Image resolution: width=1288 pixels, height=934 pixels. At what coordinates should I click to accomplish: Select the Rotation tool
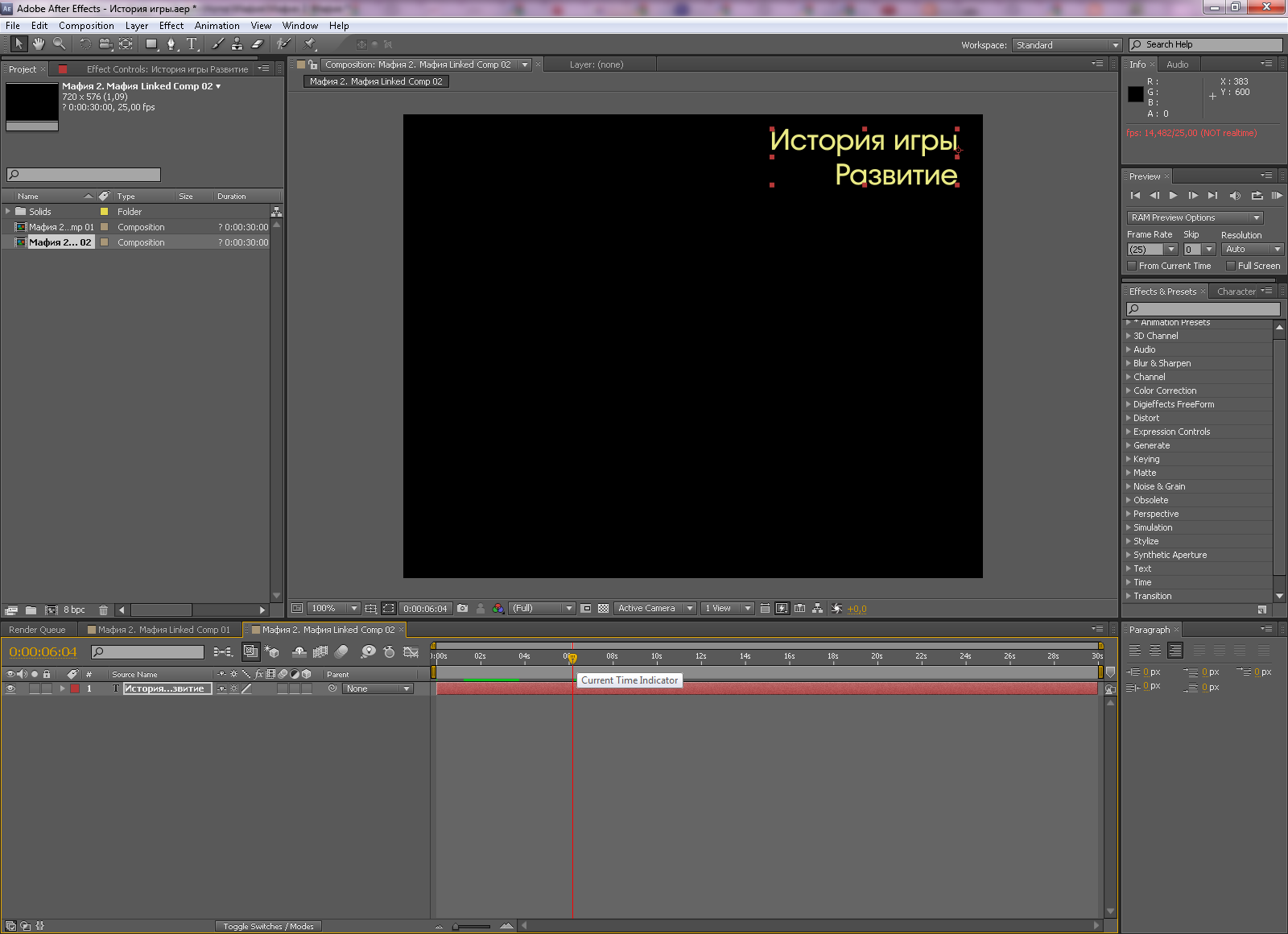click(x=85, y=44)
